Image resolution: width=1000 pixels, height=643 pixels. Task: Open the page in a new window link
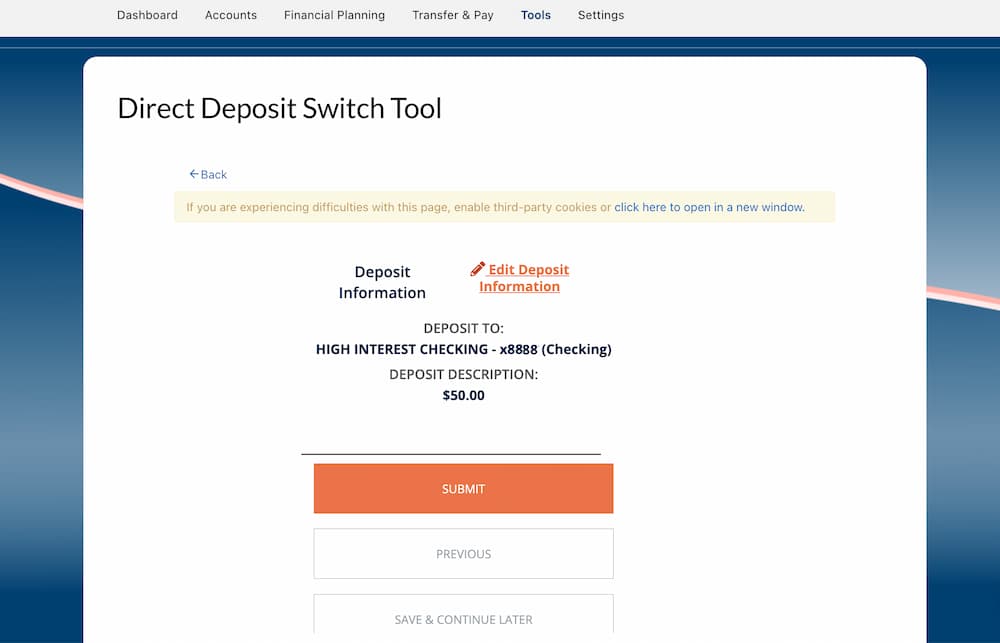(709, 207)
